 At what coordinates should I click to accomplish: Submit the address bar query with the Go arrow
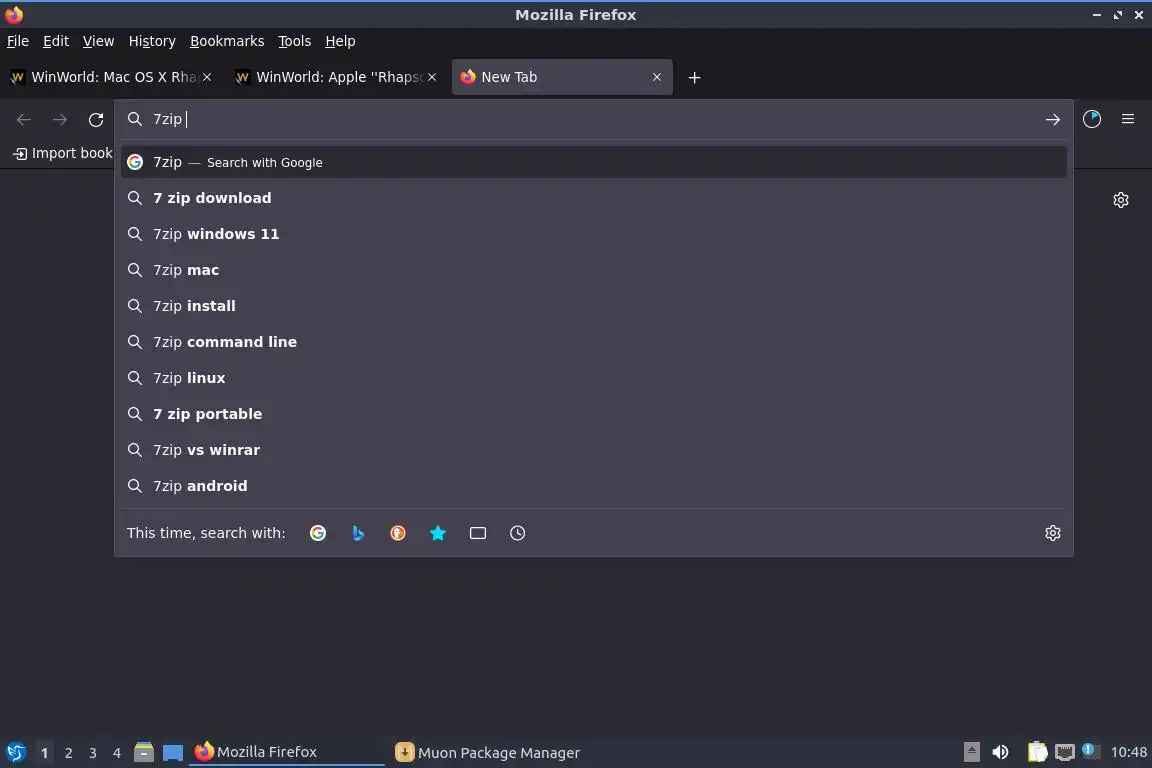point(1052,120)
